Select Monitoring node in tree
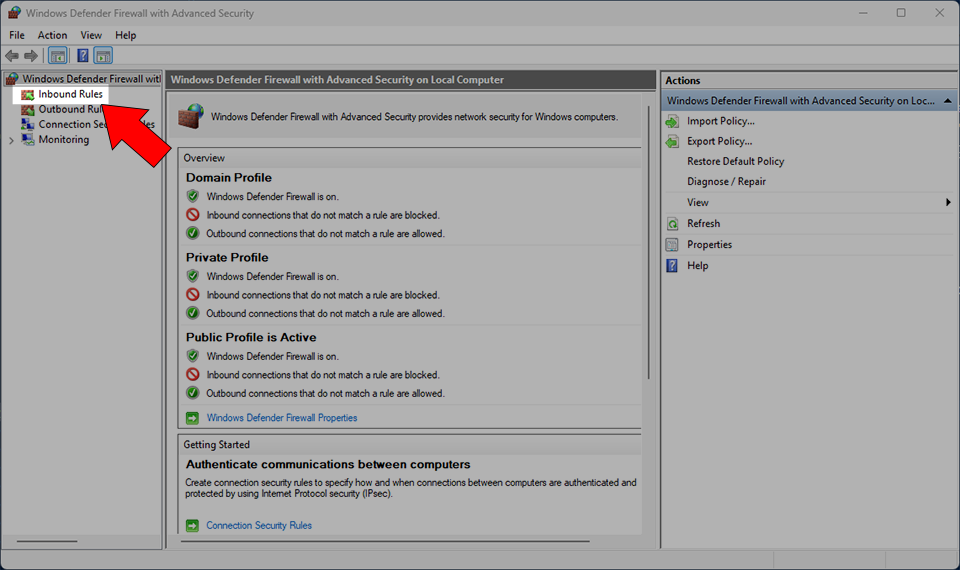960x570 pixels. point(64,140)
